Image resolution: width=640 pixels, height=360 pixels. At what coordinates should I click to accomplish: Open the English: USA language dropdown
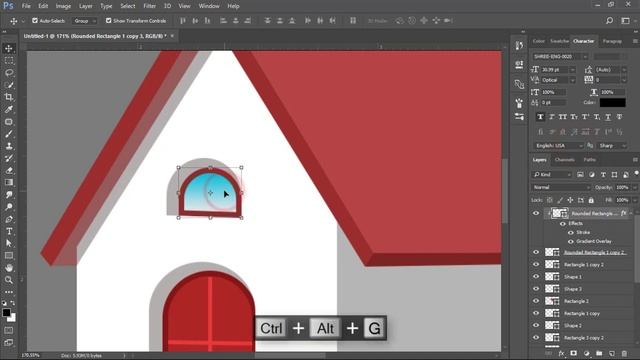click(558, 146)
